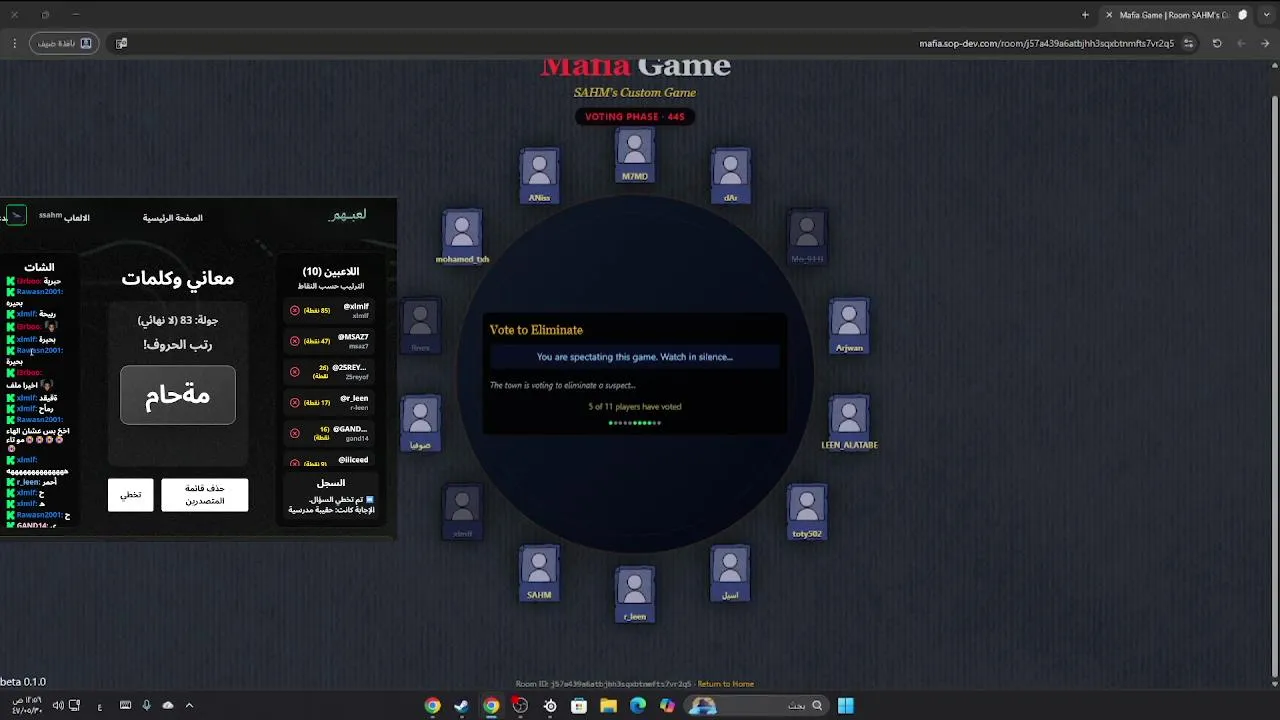
Task: Remove @GAND player from leaderboard
Action: pyautogui.click(x=295, y=433)
